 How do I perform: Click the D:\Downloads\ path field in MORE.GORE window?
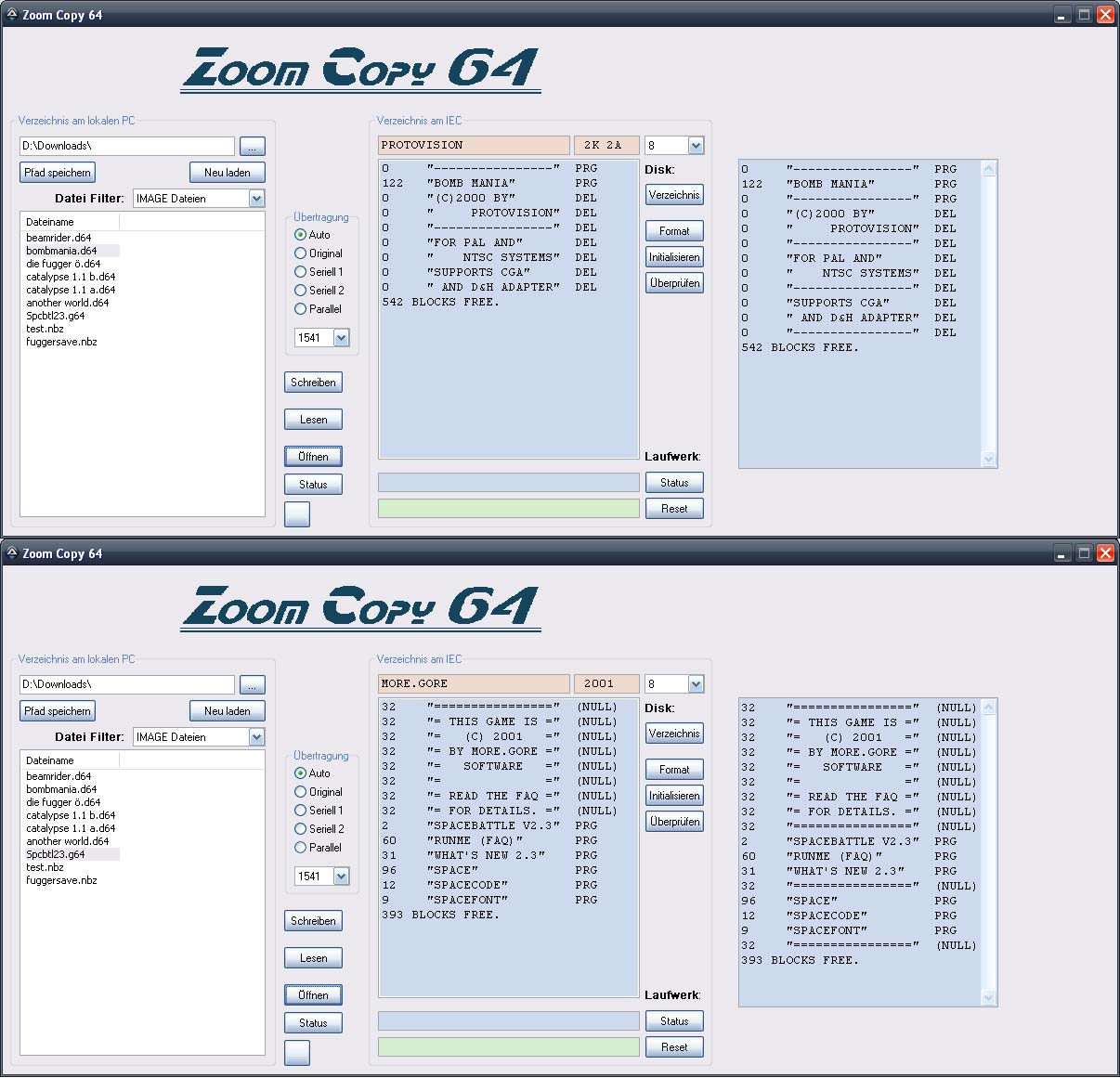[x=126, y=684]
